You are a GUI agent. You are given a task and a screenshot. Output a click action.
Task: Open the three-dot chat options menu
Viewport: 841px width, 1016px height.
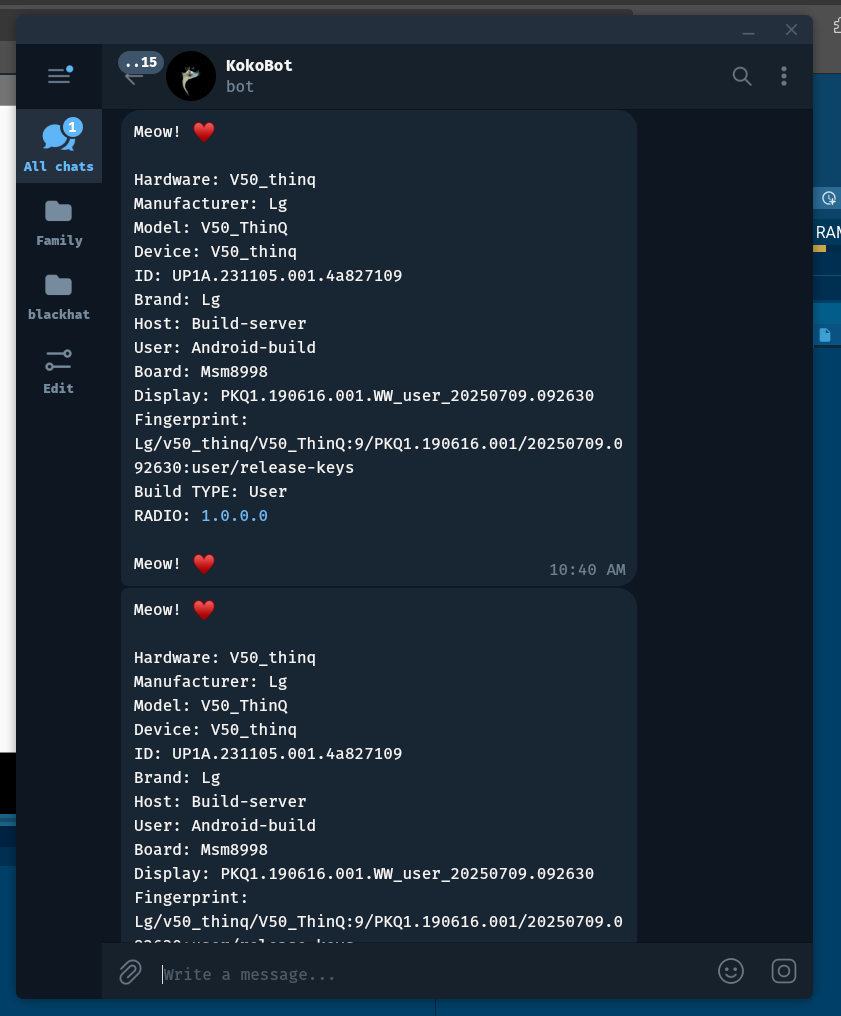[x=784, y=76]
